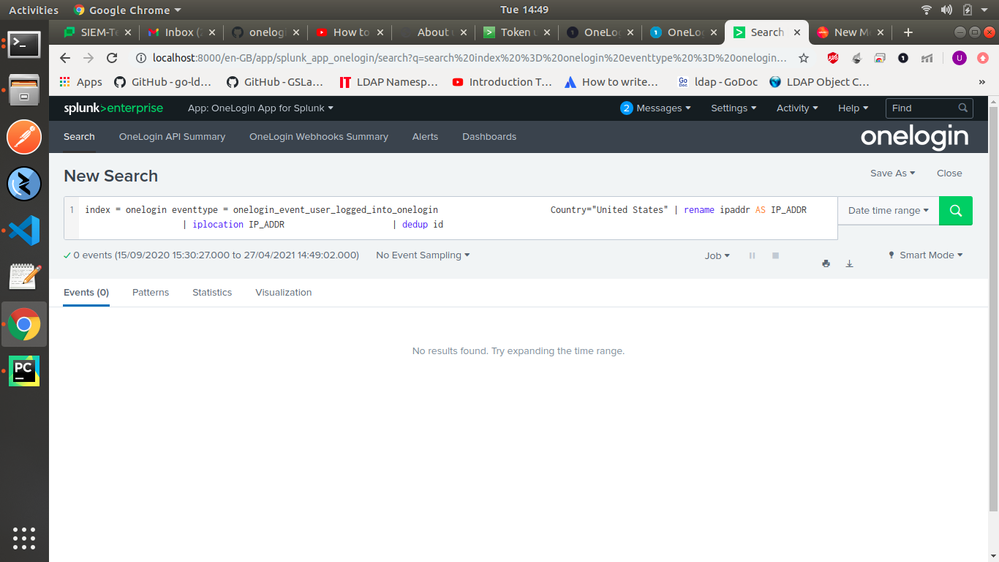Expand the Save As menu
Image resolution: width=999 pixels, height=562 pixels.
893,173
